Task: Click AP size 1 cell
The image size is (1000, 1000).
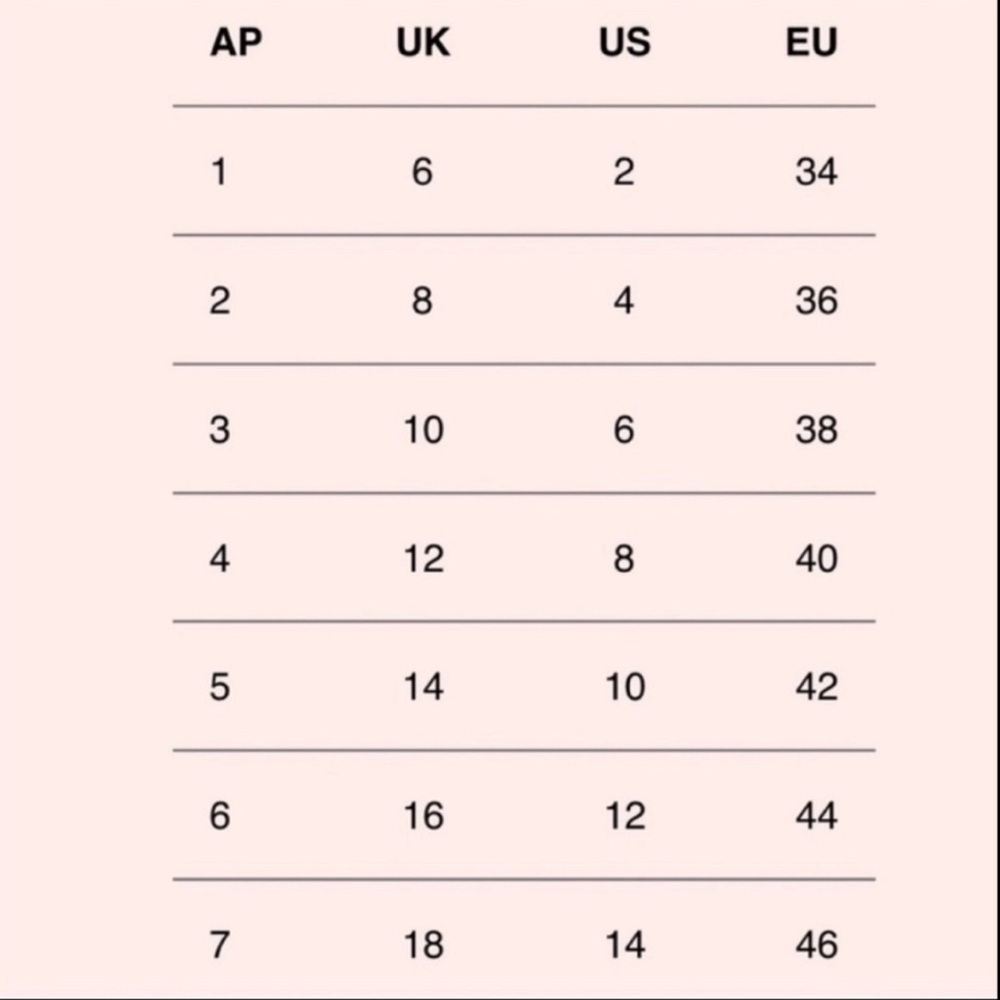Action: point(219,172)
